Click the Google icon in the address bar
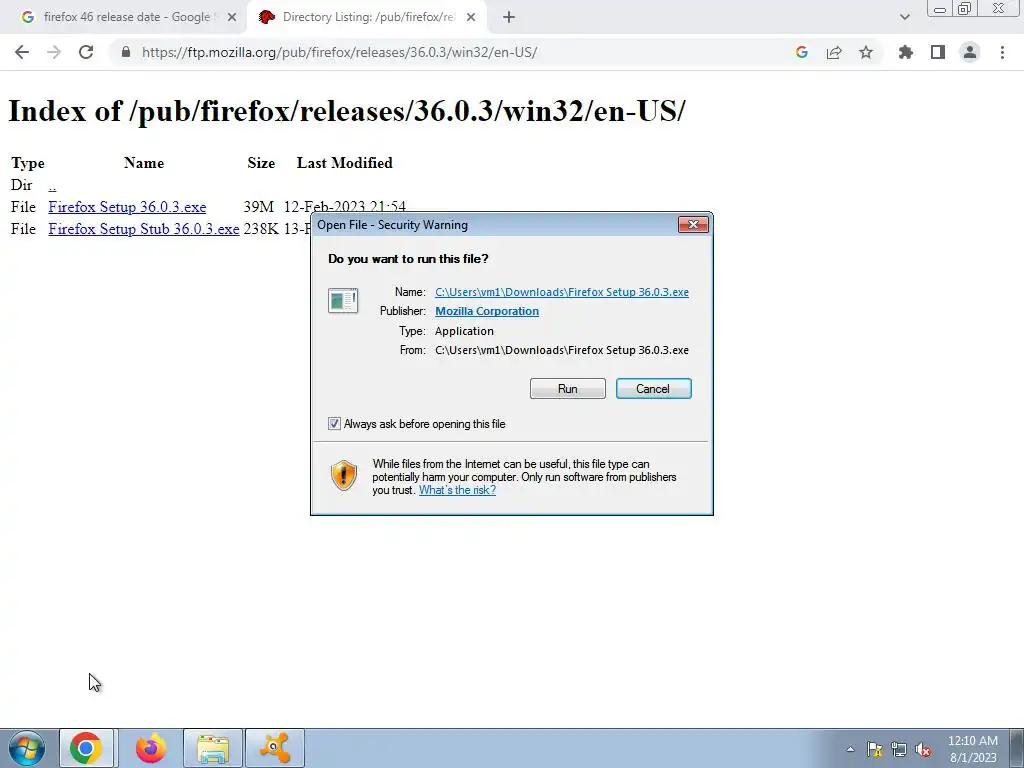1024x768 pixels. point(802,52)
